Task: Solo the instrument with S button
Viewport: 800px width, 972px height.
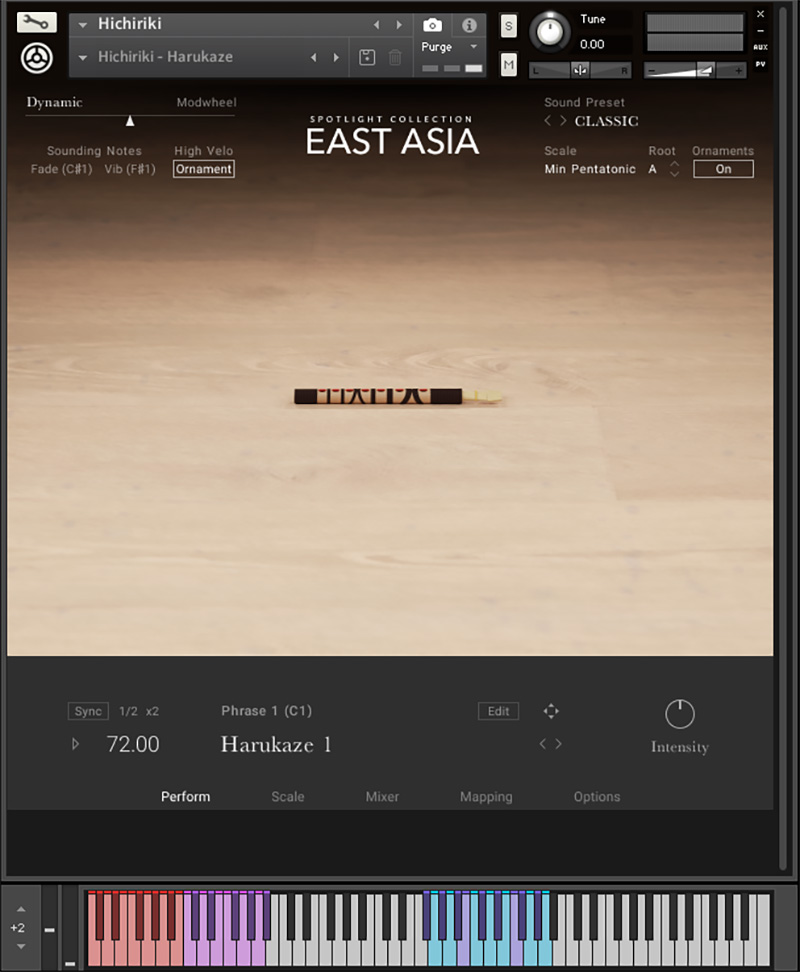Action: pyautogui.click(x=508, y=26)
